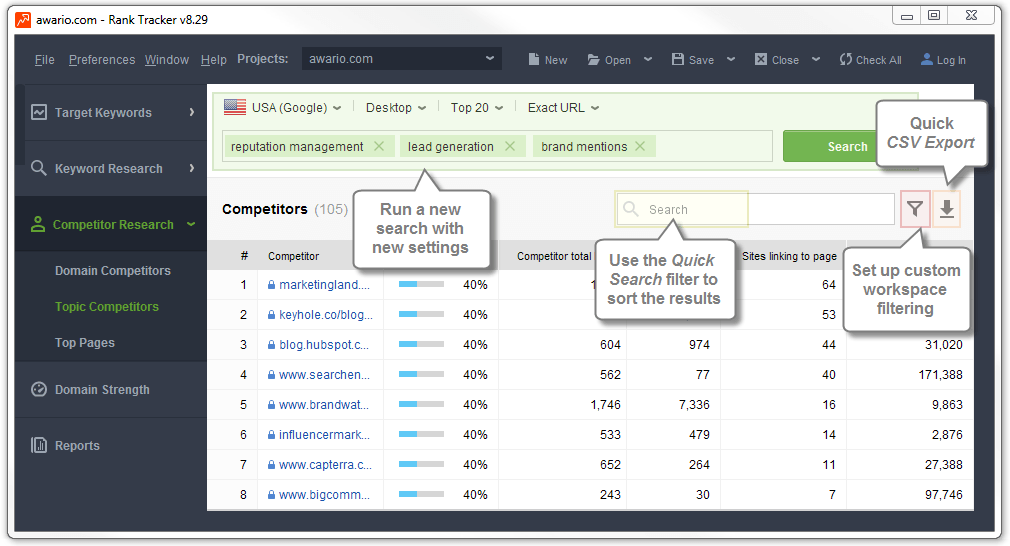The height and width of the screenshot is (546, 1010).
Task: Select Topic Competitors in sidebar
Action: click(107, 306)
